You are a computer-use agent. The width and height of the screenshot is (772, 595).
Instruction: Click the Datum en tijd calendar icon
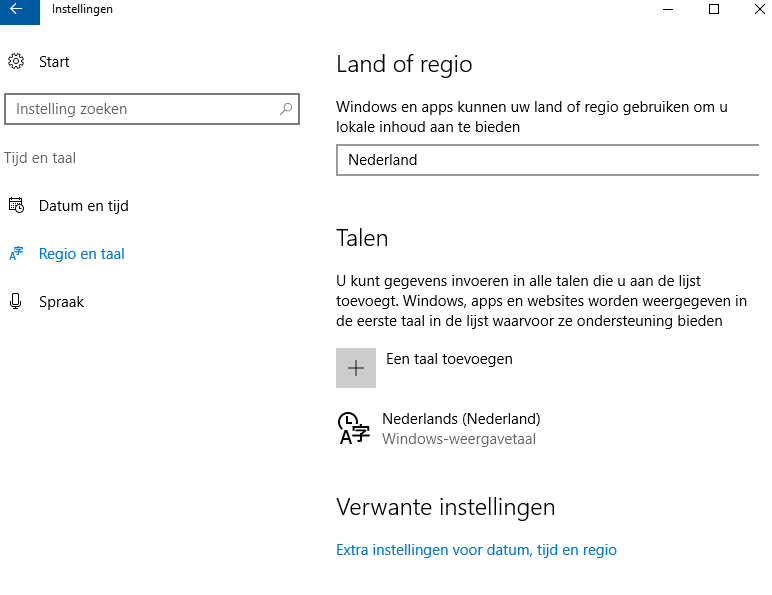[16, 206]
